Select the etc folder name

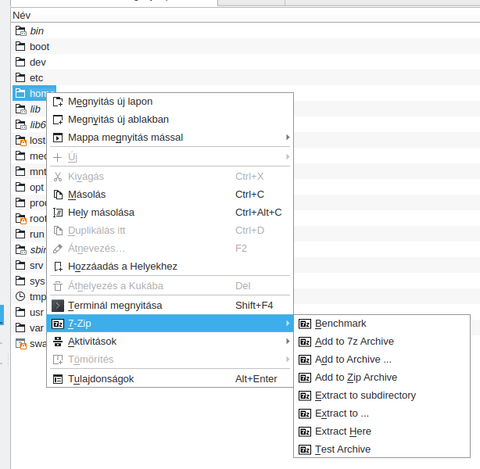click(x=36, y=78)
